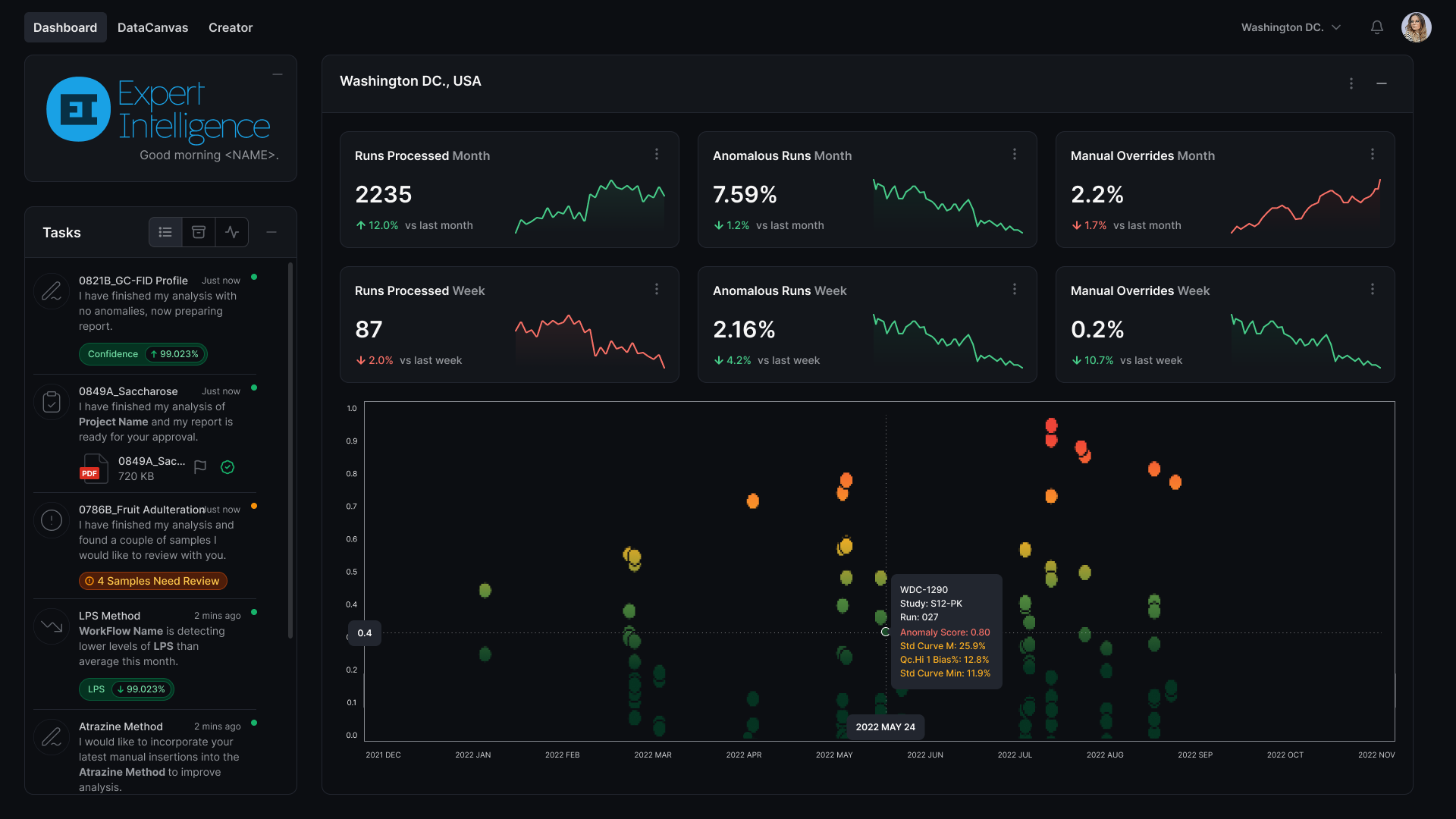Open Washington DC panel options menu
The height and width of the screenshot is (819, 1456).
click(1351, 83)
